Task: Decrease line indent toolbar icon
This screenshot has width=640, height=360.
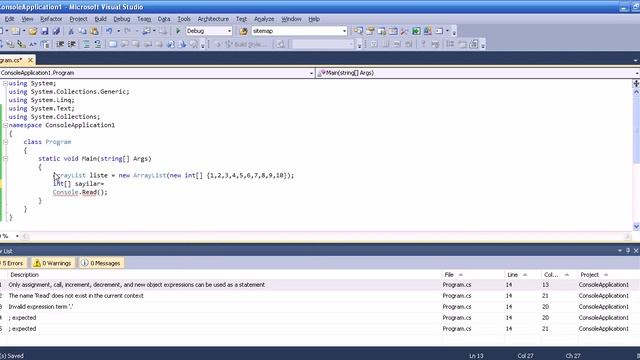Action: (x=60, y=44)
